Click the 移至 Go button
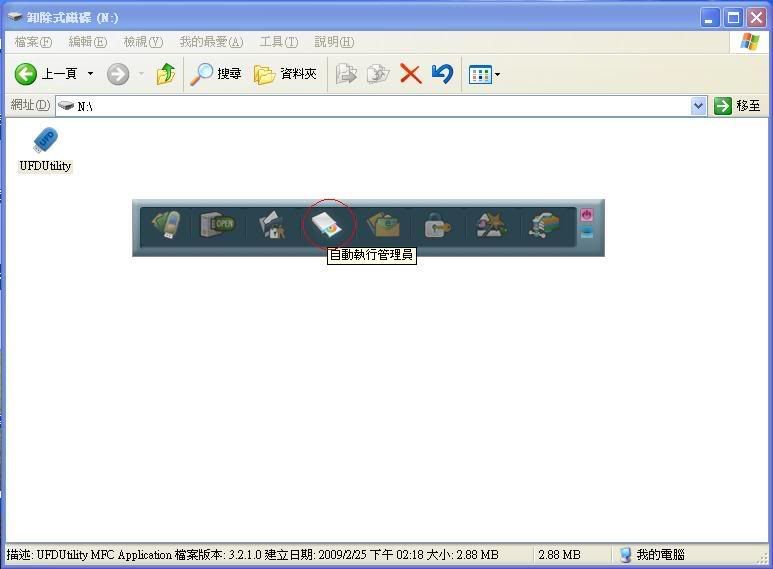Screen dimensions: 773x569 [x=738, y=106]
